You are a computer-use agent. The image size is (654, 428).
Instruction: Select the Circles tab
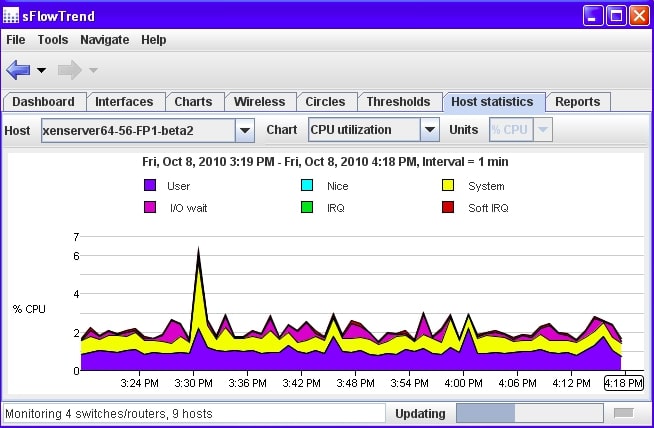pyautogui.click(x=325, y=102)
